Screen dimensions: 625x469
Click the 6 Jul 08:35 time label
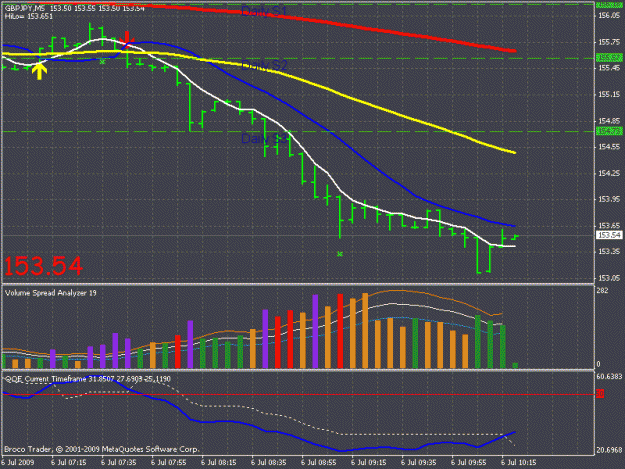(269, 463)
